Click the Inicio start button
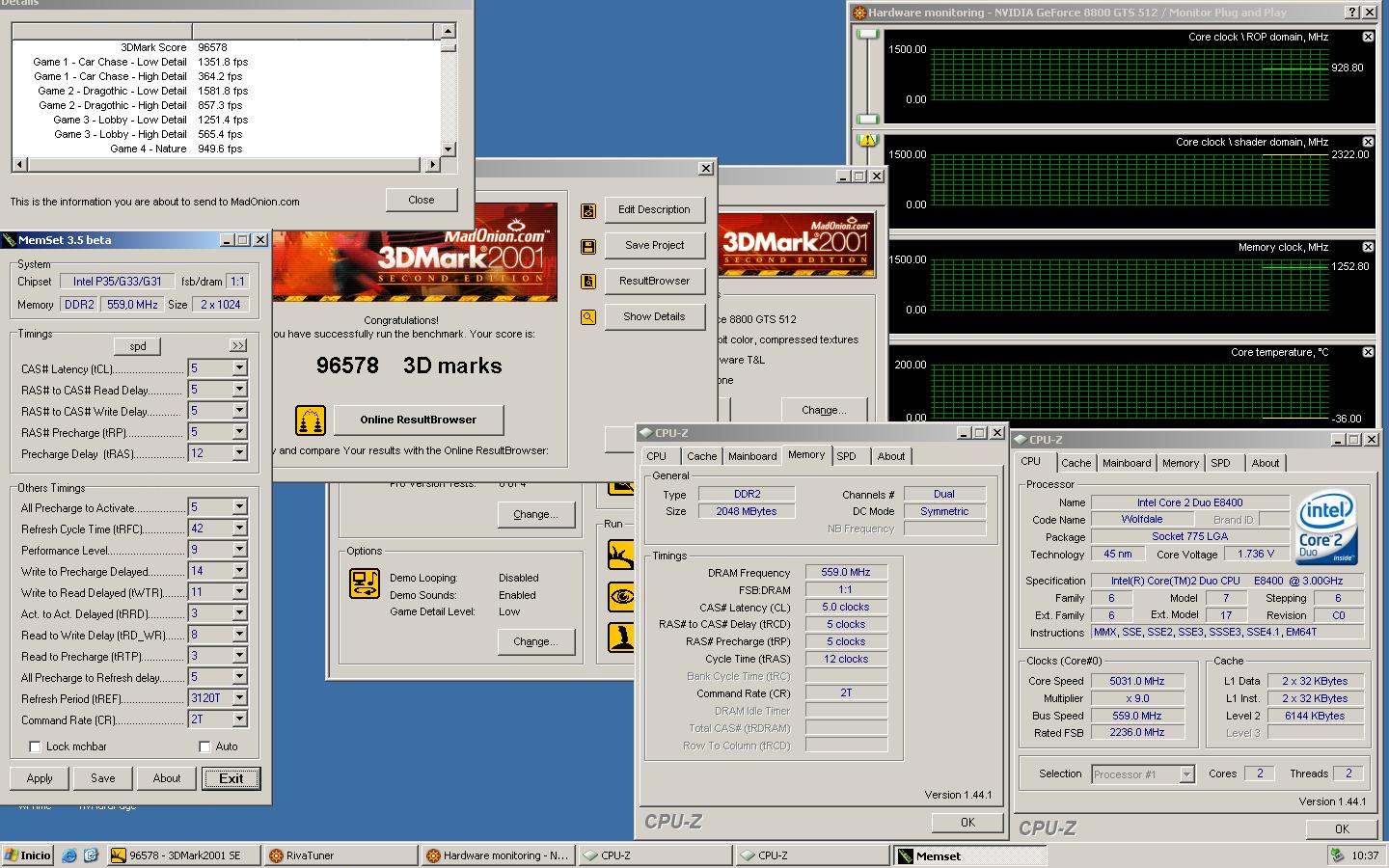The image size is (1389, 868). tap(27, 855)
